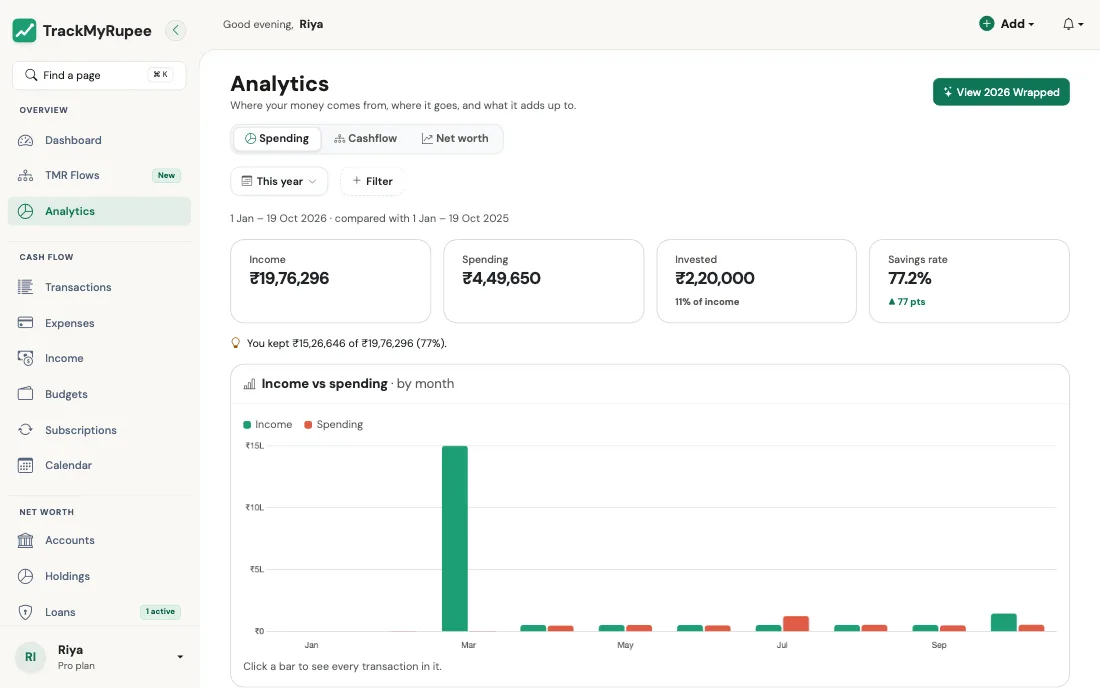Viewport: 1100px width, 688px height.
Task: Click the TrackMyRupee logo icon
Action: pyautogui.click(x=24, y=30)
